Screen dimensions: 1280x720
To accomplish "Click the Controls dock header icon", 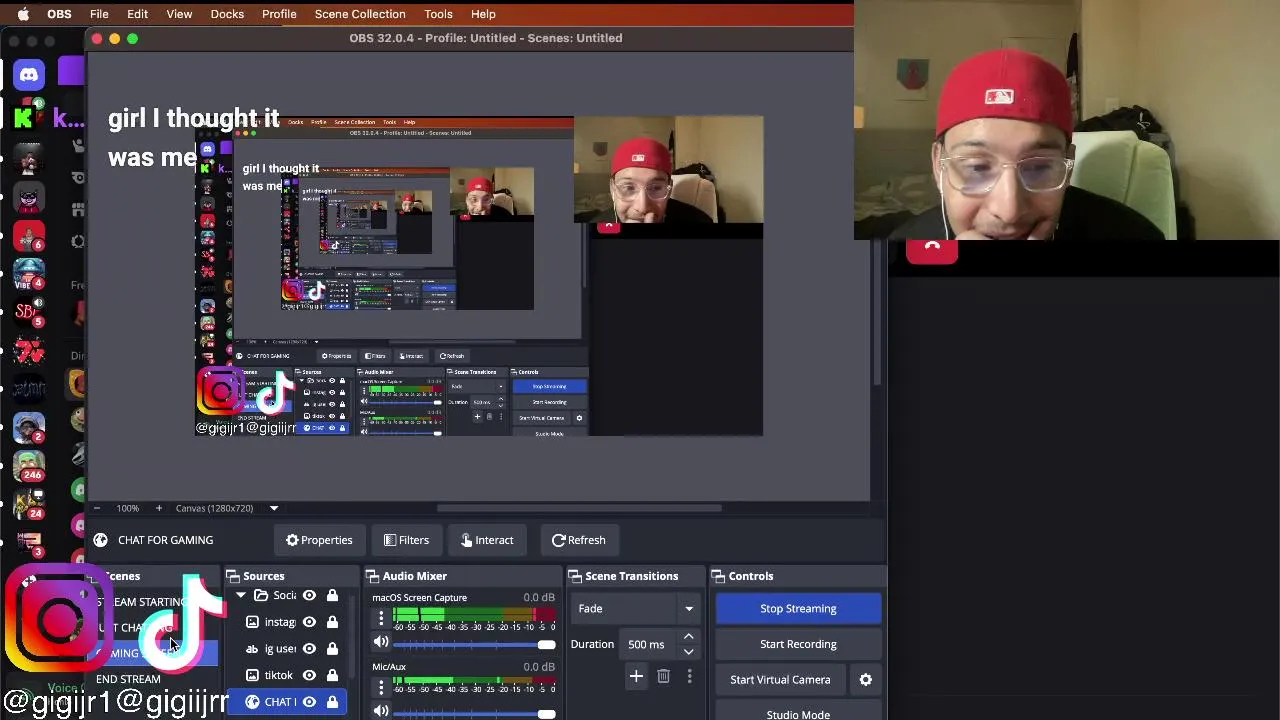I will 718,576.
